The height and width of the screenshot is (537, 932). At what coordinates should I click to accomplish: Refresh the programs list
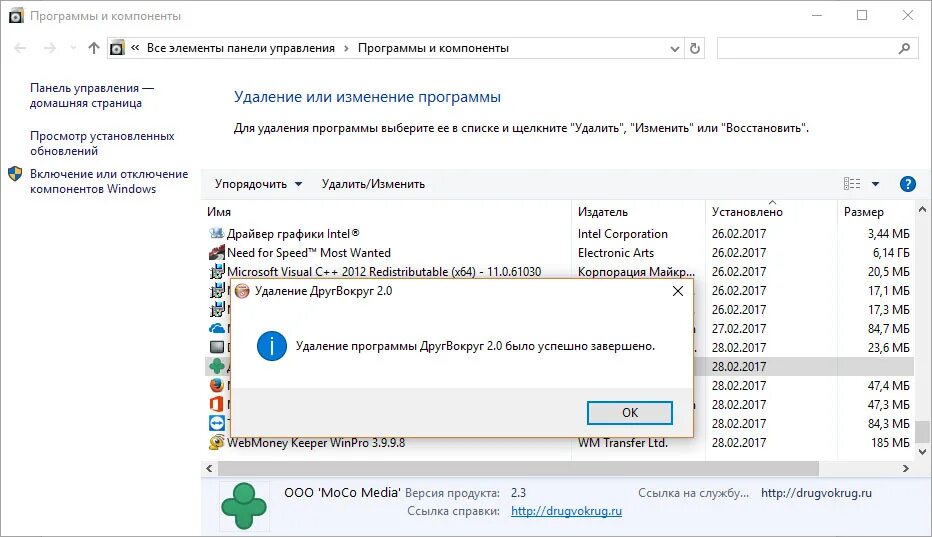click(695, 49)
